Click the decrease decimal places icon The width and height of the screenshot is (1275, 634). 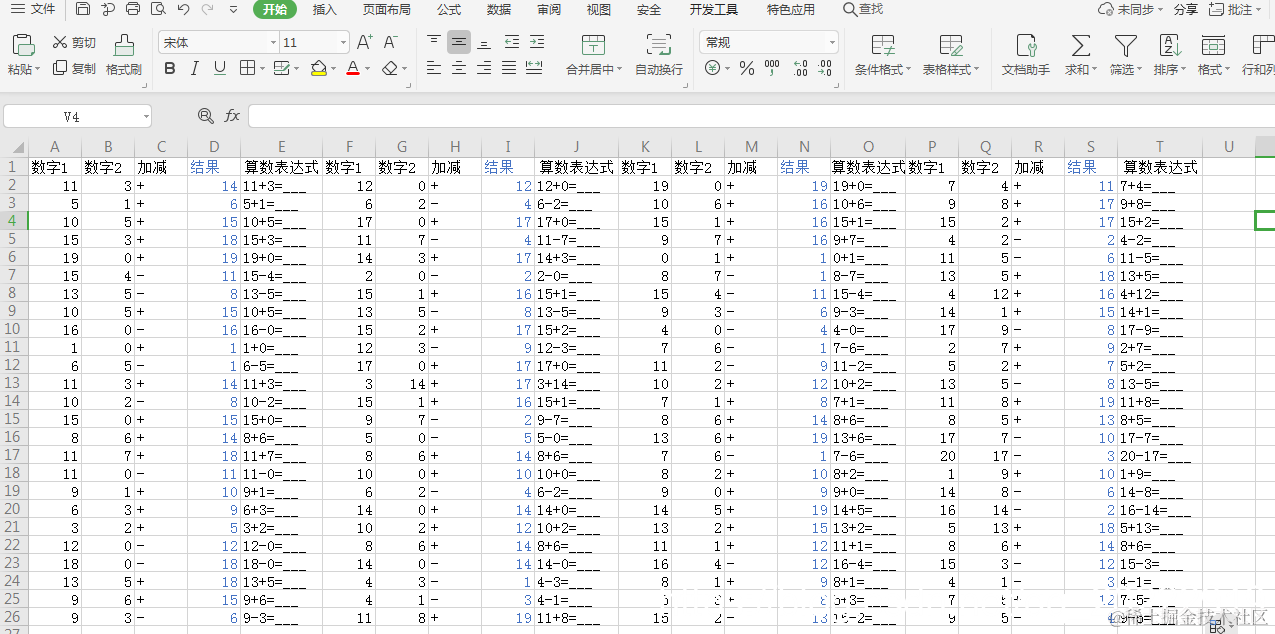click(x=825, y=68)
